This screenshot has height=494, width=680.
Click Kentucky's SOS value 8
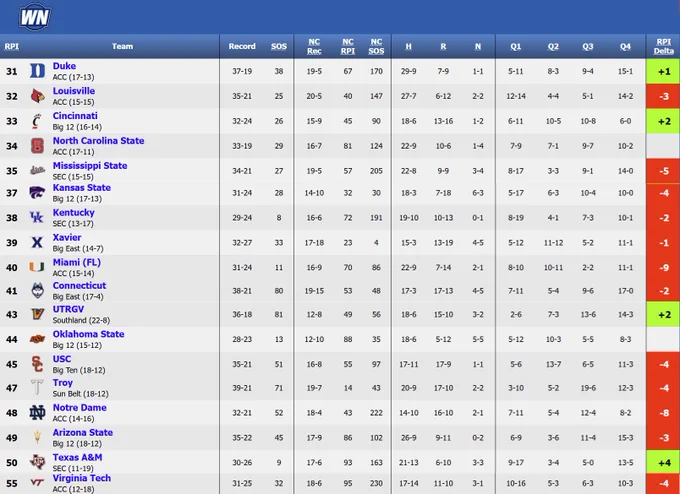(x=279, y=218)
